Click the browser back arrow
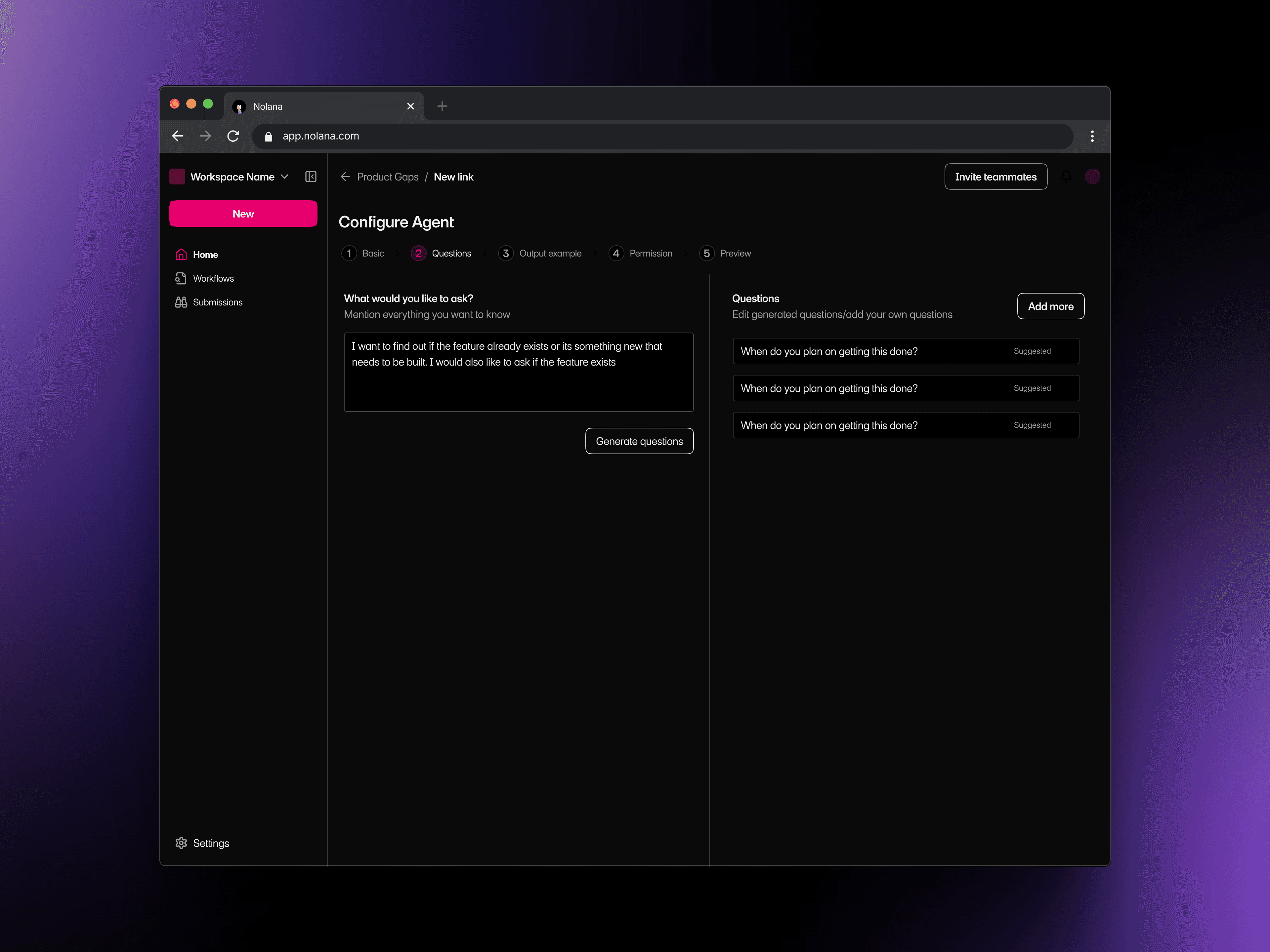The height and width of the screenshot is (952, 1270). click(178, 136)
